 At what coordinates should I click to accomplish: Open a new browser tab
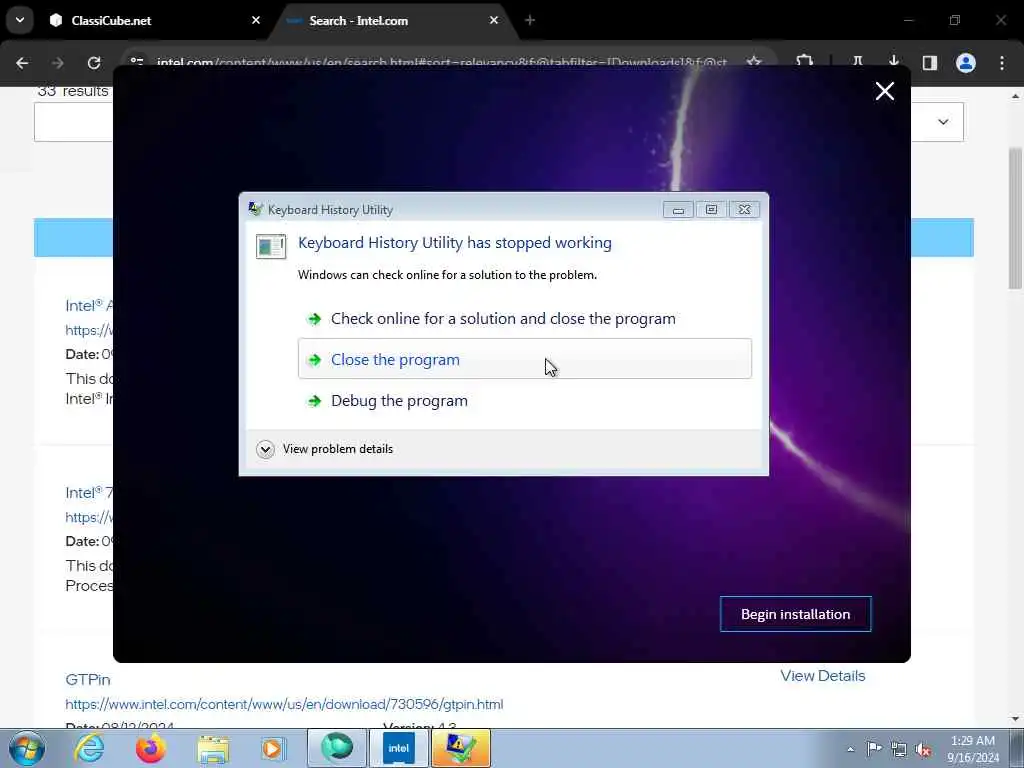530,20
